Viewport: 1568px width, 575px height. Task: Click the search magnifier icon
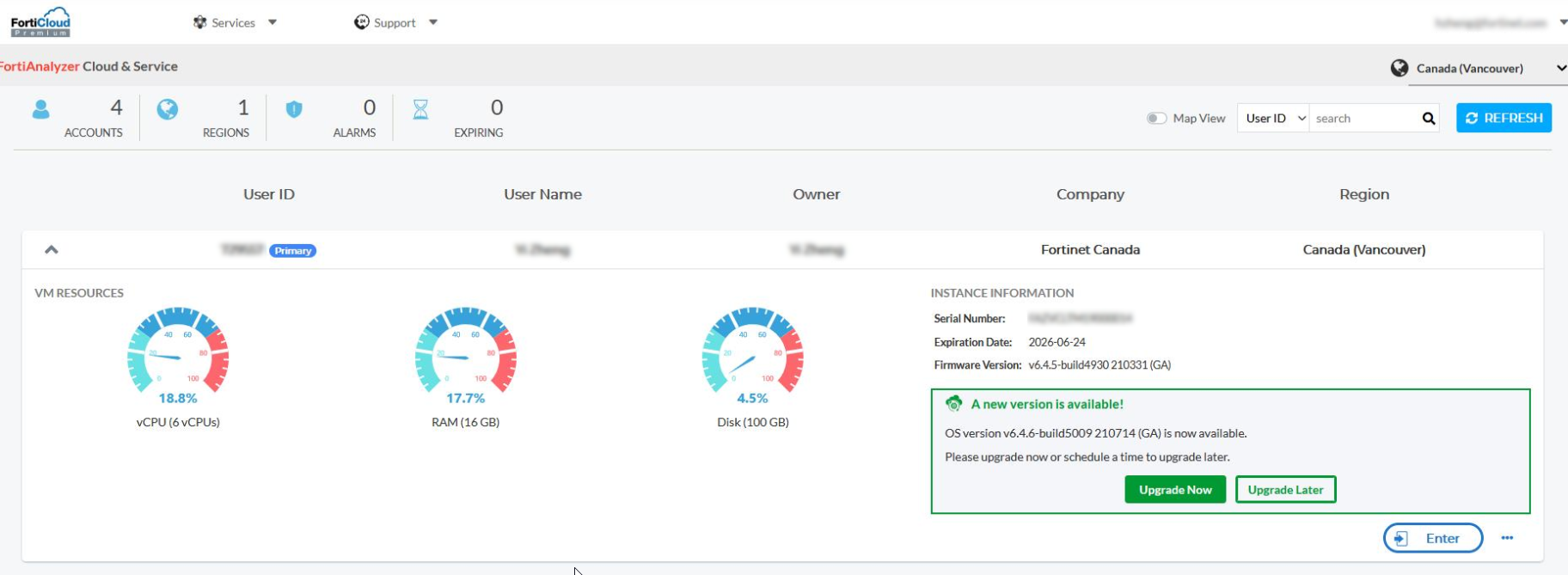[1428, 119]
